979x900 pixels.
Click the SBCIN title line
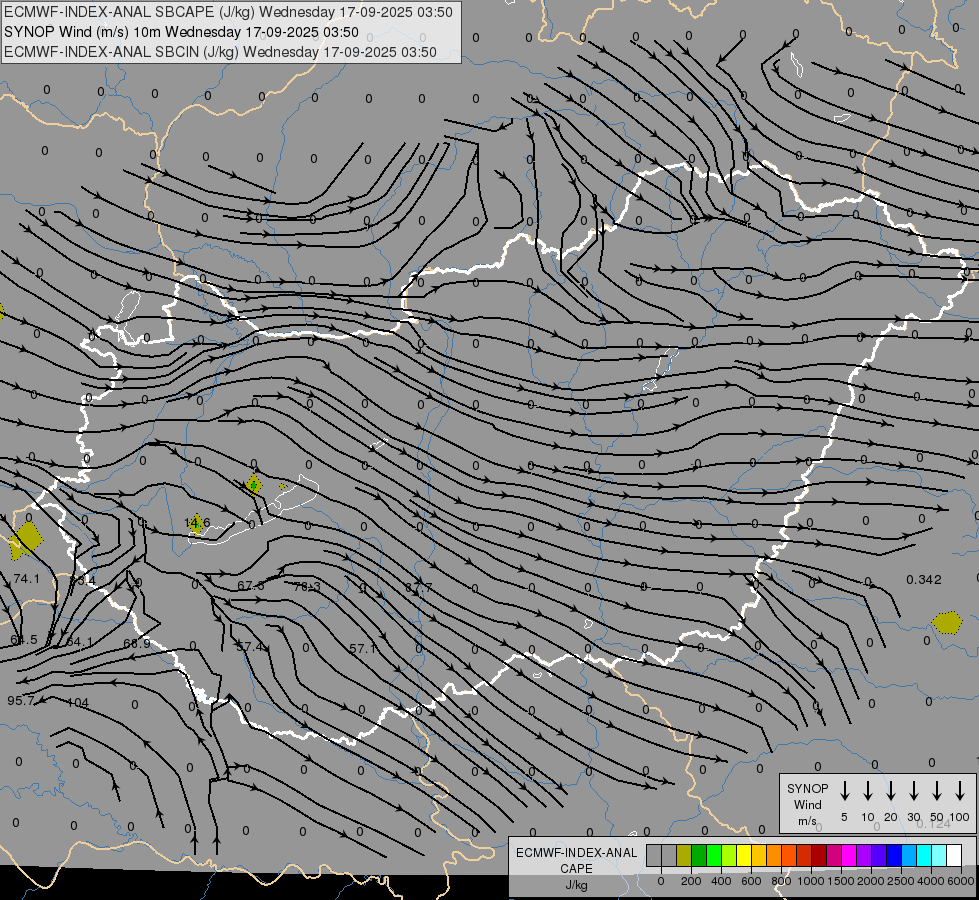220,52
